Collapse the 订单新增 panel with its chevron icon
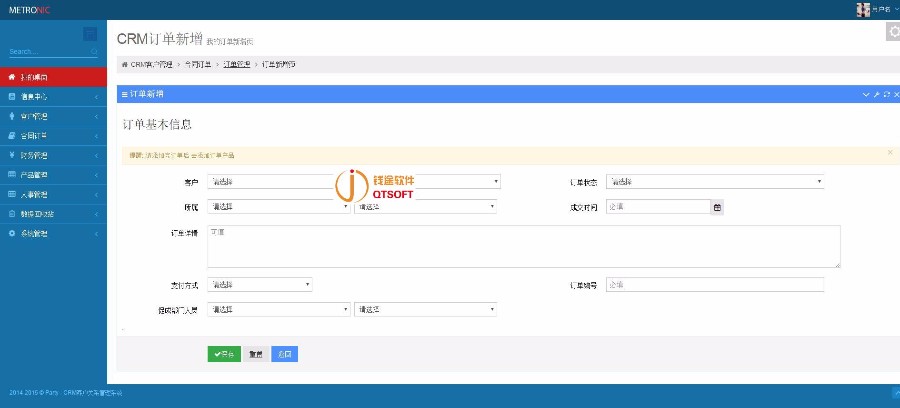The width and height of the screenshot is (900, 408). pyautogui.click(x=866, y=94)
